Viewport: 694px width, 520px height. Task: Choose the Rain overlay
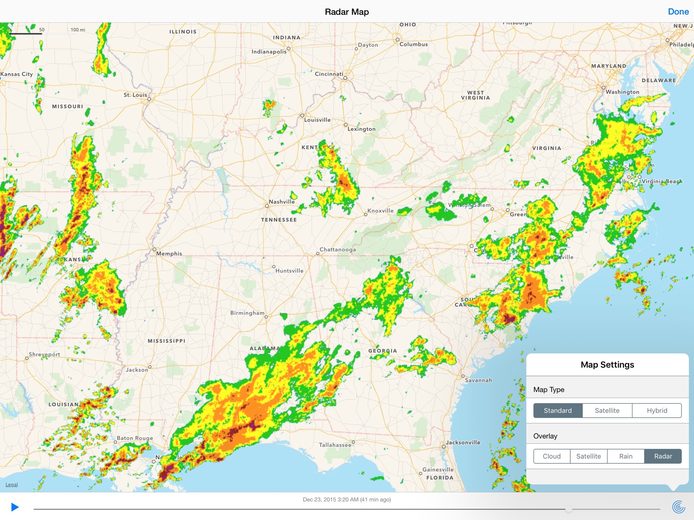click(x=626, y=456)
